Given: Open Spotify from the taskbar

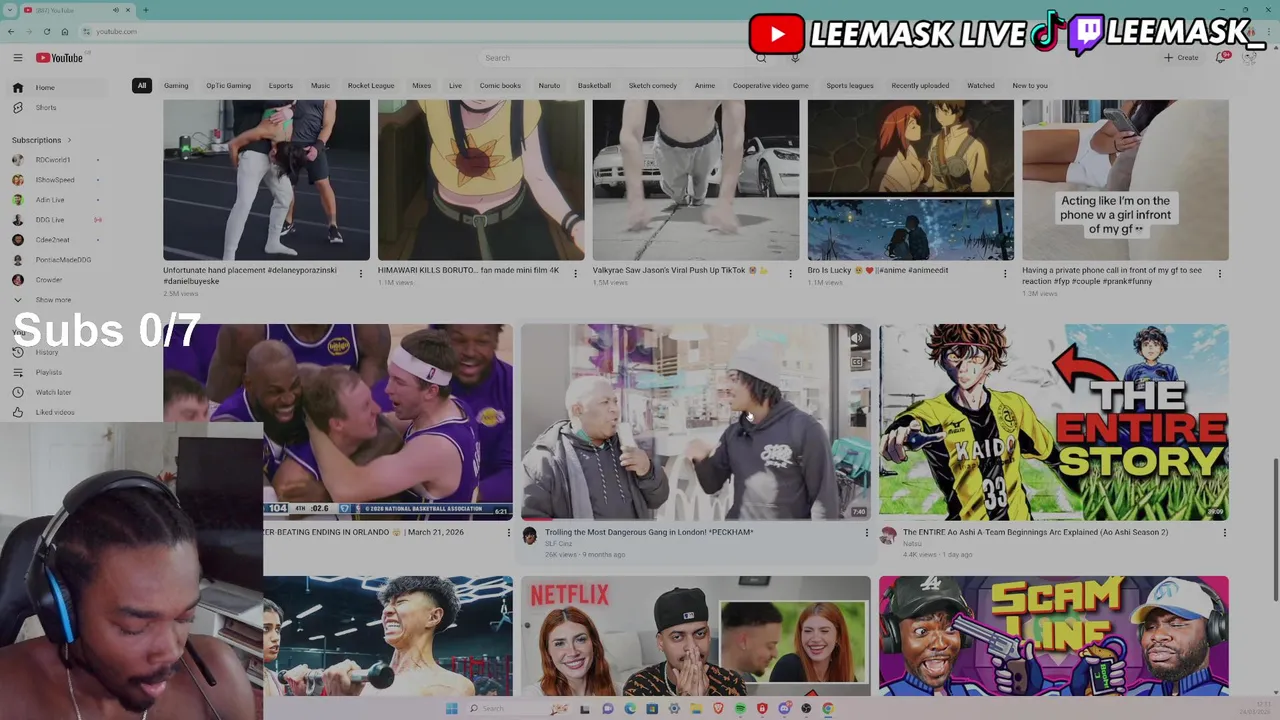Looking at the screenshot, I should [x=740, y=709].
